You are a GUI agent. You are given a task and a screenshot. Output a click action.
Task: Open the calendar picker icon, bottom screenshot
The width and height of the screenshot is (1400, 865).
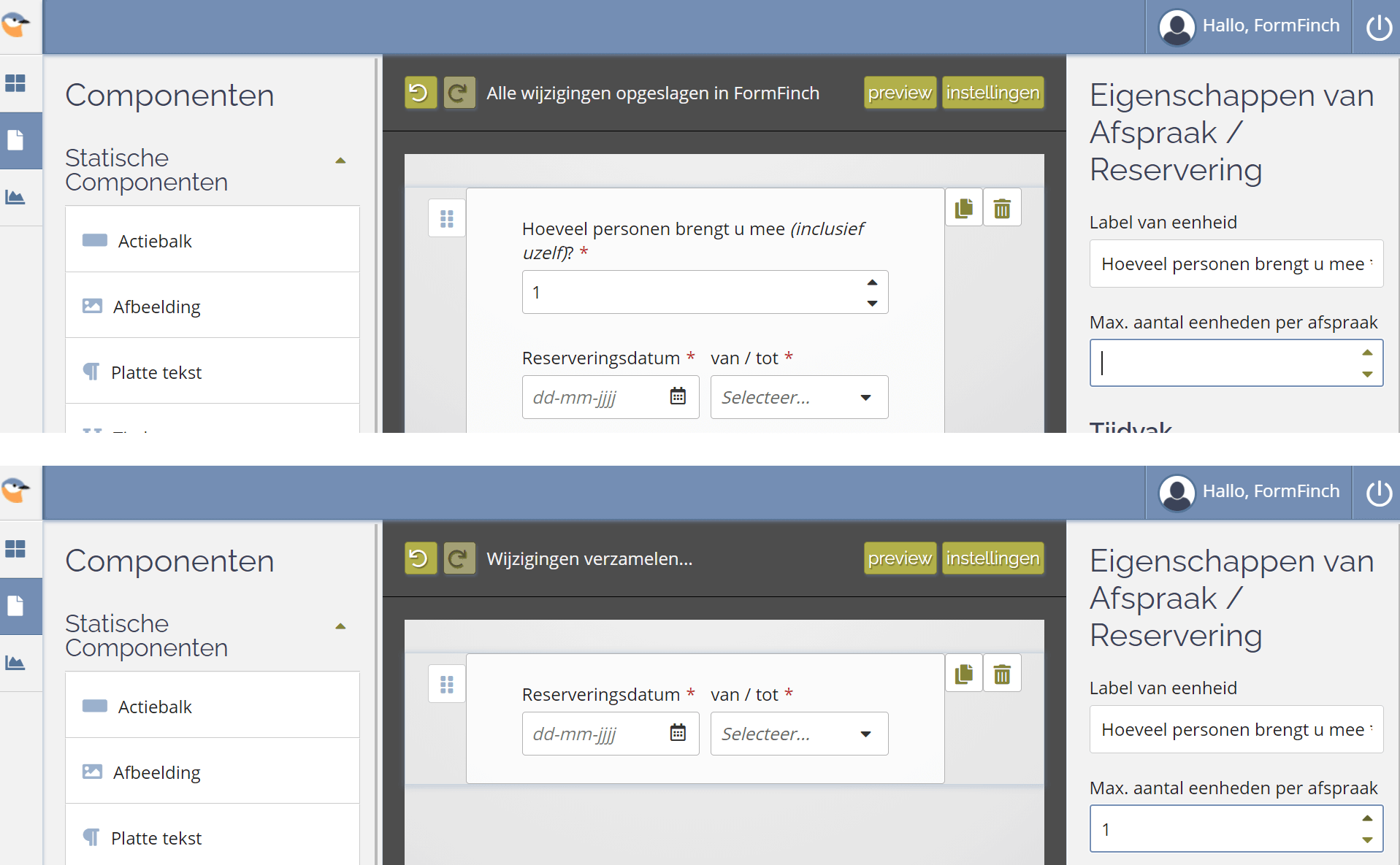click(678, 733)
